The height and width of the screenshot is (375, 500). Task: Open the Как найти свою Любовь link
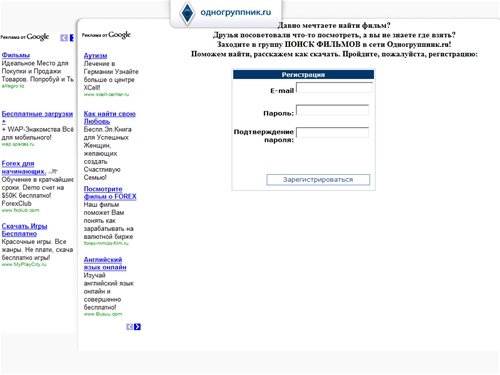(x=110, y=117)
